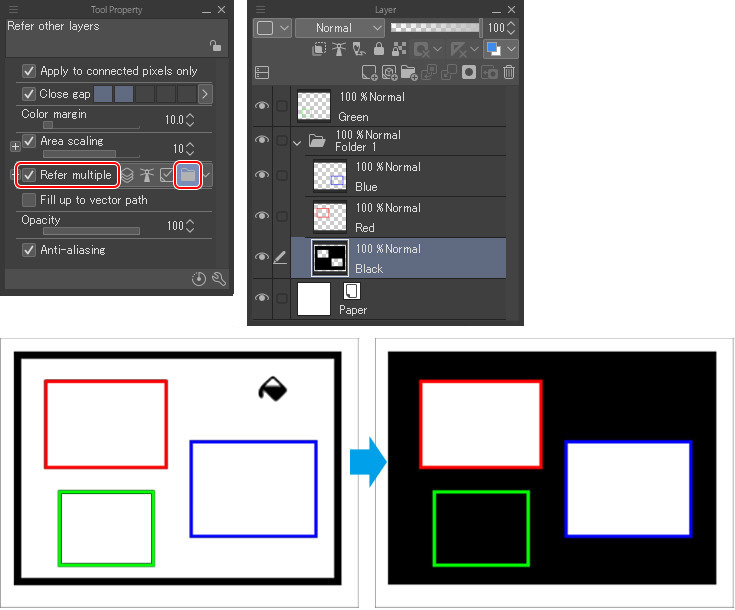
Task: Click the Create layer mask icon
Action: pos(469,73)
